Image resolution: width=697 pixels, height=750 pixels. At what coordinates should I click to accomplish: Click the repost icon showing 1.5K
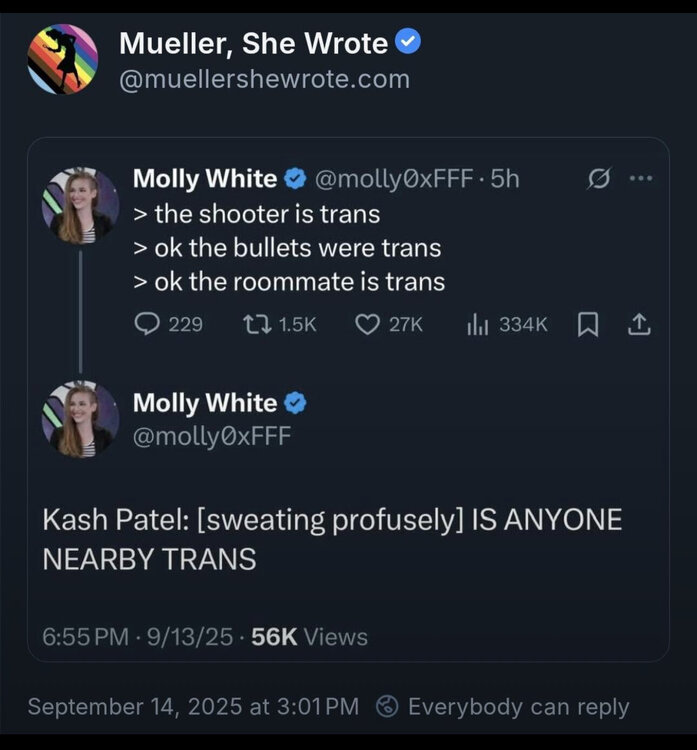(x=254, y=324)
